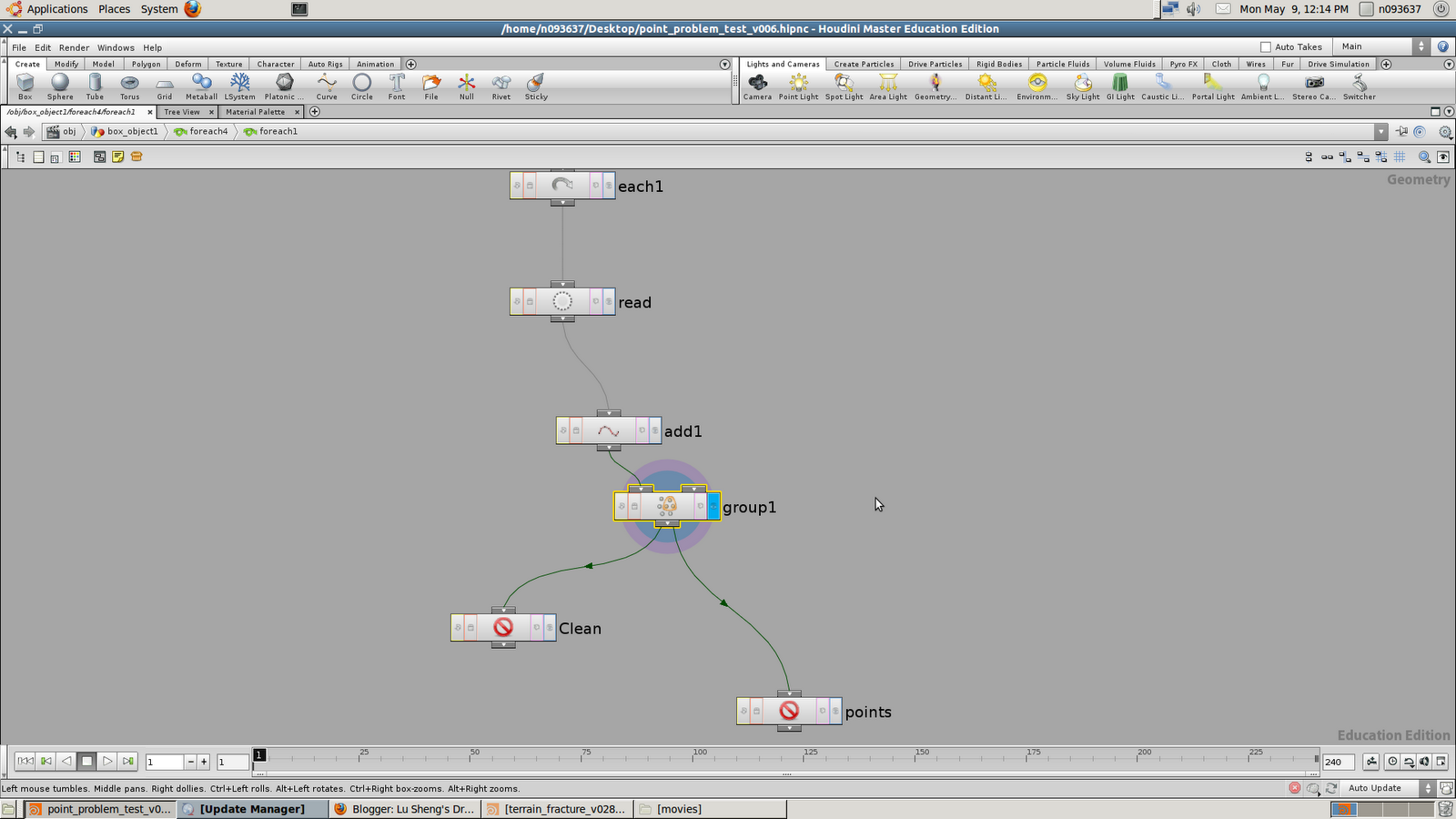Screen dimensions: 1456x819
Task: Play the animation forward
Action: [x=107, y=761]
